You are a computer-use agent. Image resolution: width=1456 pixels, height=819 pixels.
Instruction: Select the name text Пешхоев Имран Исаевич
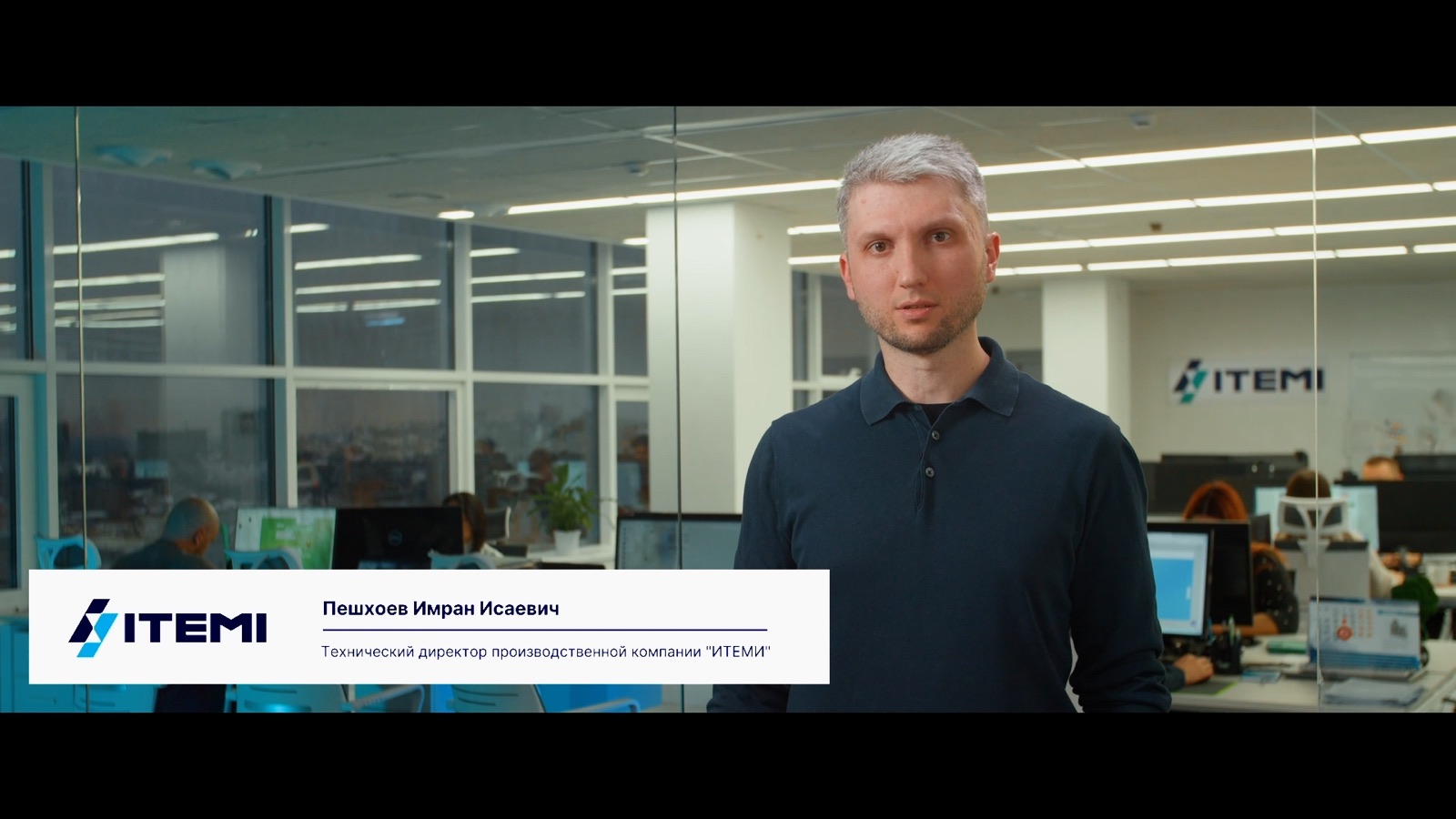click(440, 609)
